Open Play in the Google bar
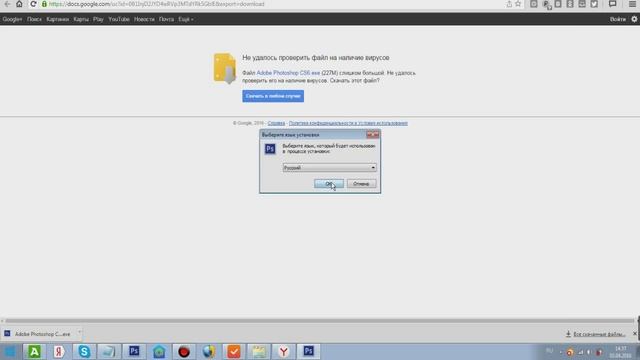Screen dimensions: 640x360 98,19
